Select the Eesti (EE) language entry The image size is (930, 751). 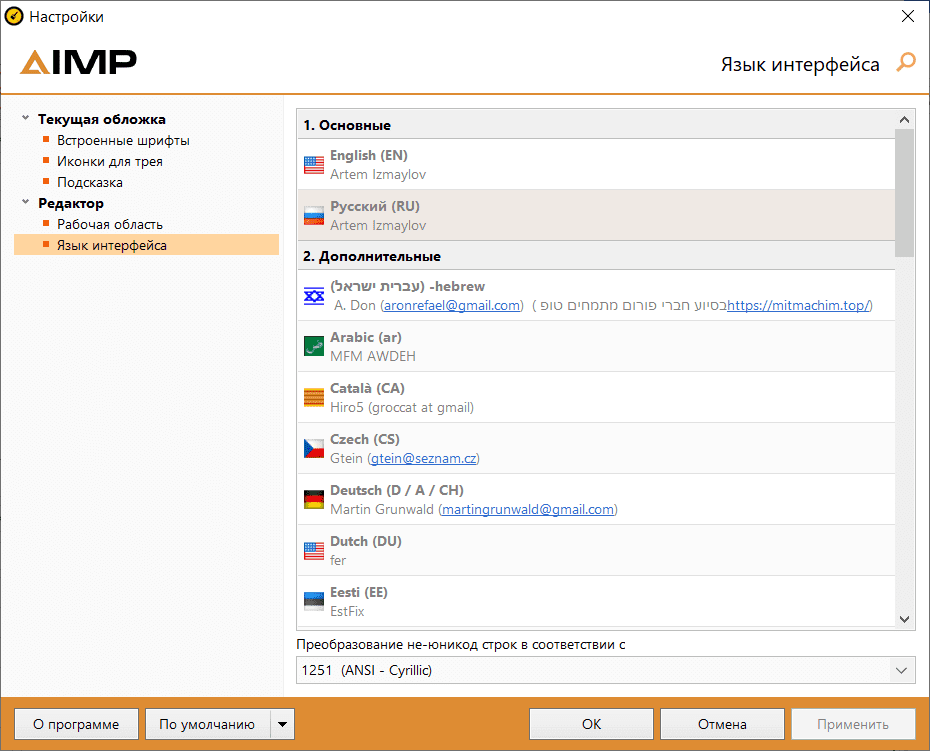[x=596, y=602]
